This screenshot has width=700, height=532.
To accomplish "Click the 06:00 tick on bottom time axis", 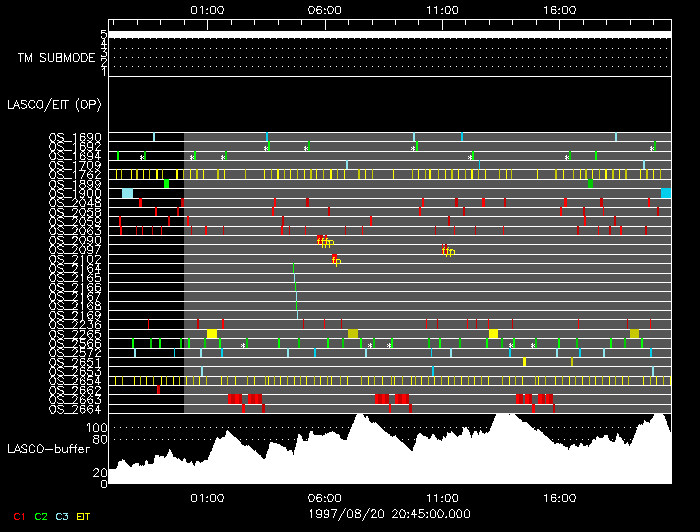I will click(325, 497).
